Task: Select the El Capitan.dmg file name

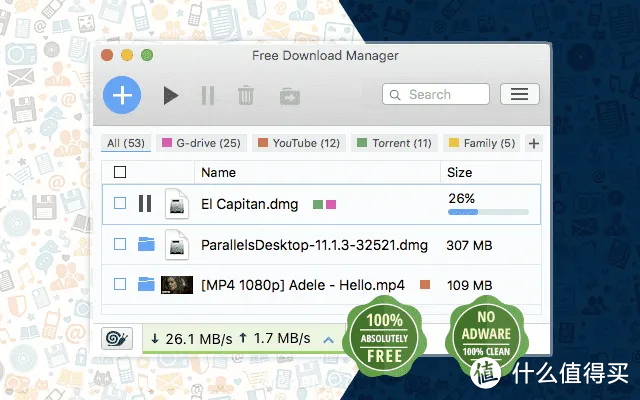Action: pos(249,204)
